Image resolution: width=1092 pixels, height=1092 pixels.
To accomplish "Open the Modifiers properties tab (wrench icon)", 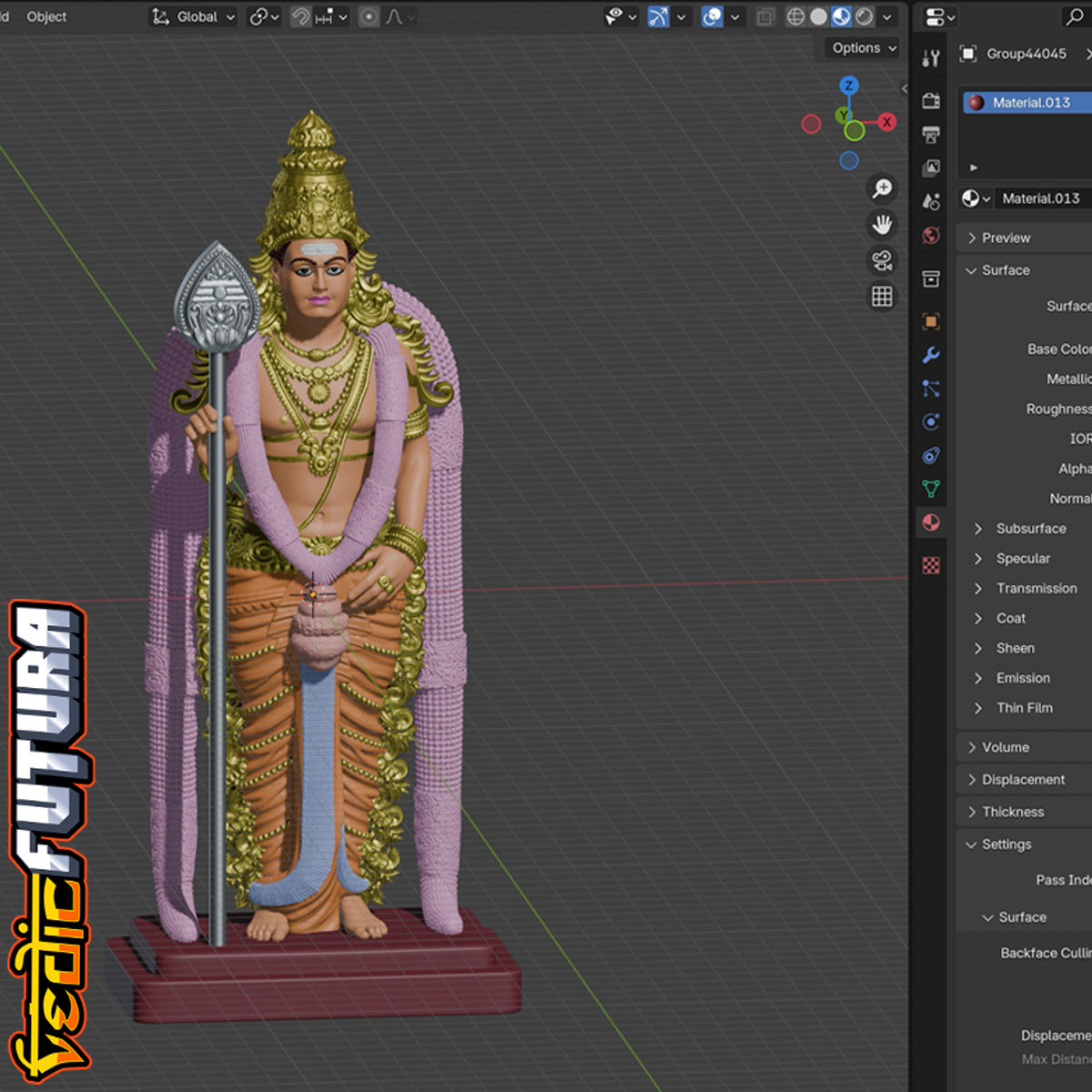I will click(x=930, y=355).
